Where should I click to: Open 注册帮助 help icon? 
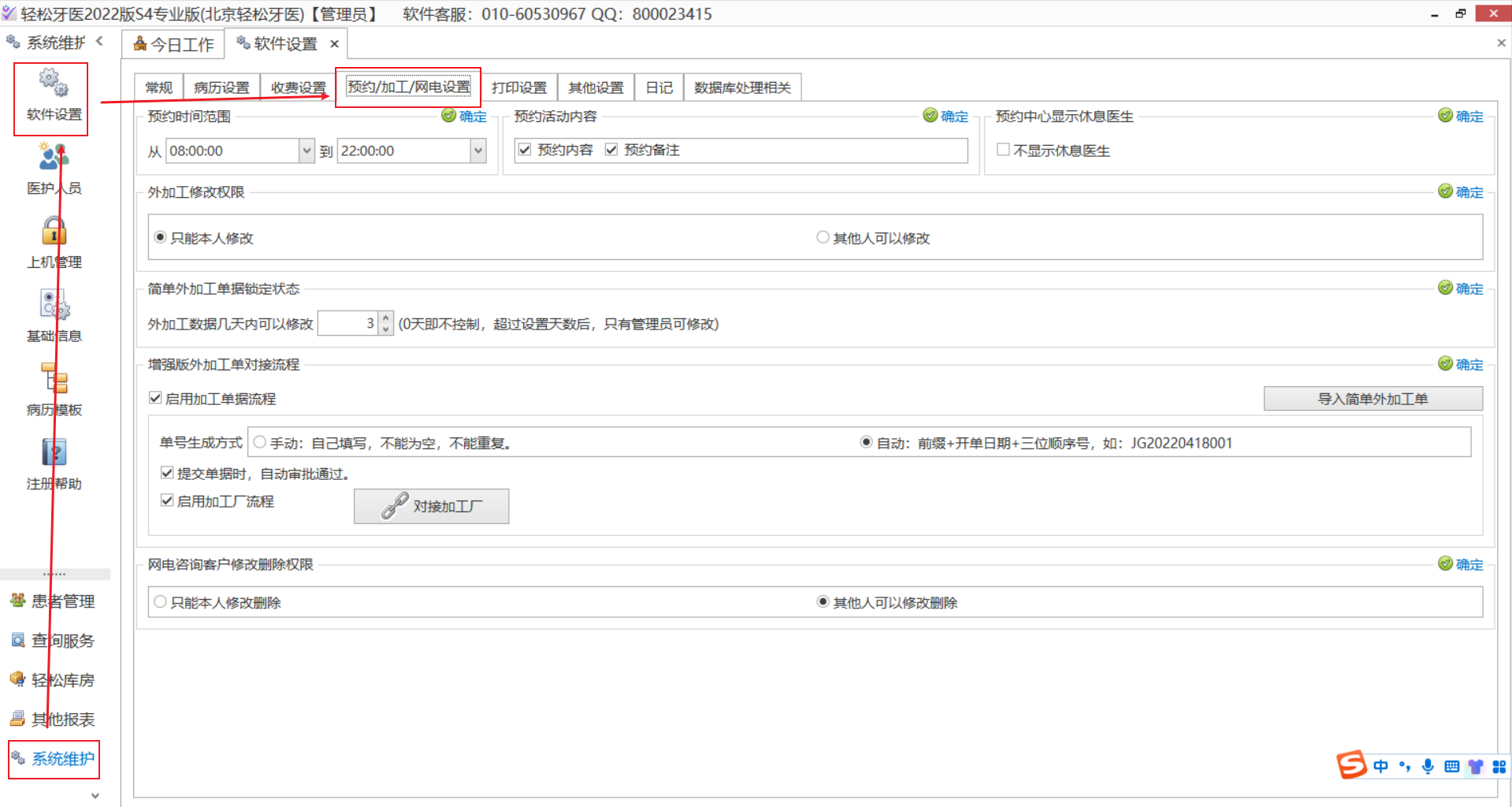(x=54, y=463)
